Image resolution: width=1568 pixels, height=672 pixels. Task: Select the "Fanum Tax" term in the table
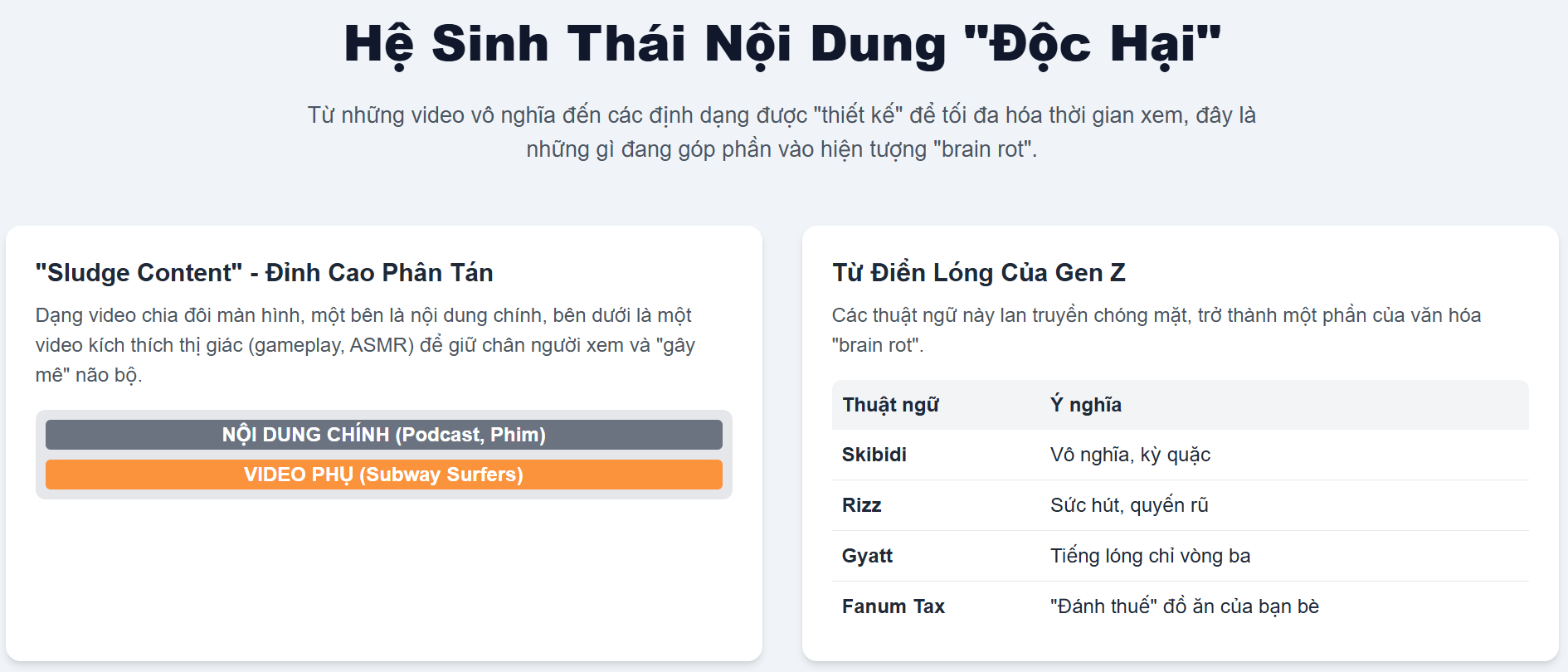(893, 606)
